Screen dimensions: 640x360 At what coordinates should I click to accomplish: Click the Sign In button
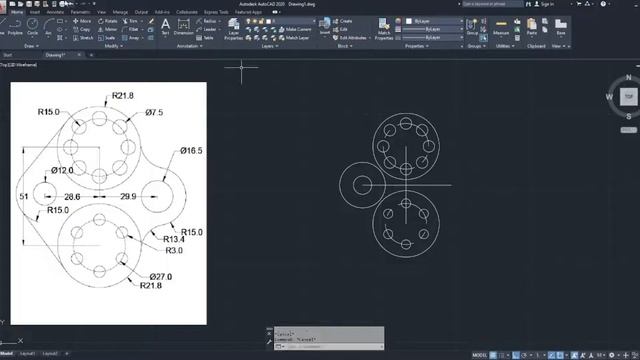tap(544, 4)
